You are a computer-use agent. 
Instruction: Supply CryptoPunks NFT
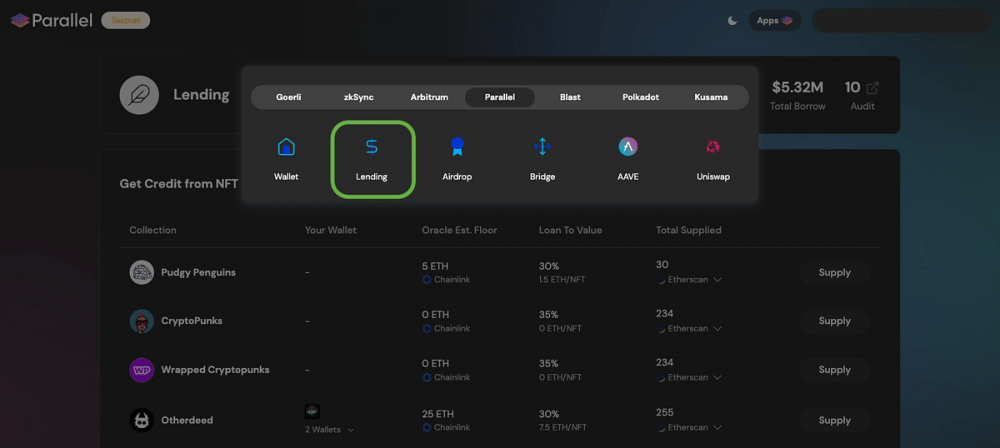[x=835, y=321]
